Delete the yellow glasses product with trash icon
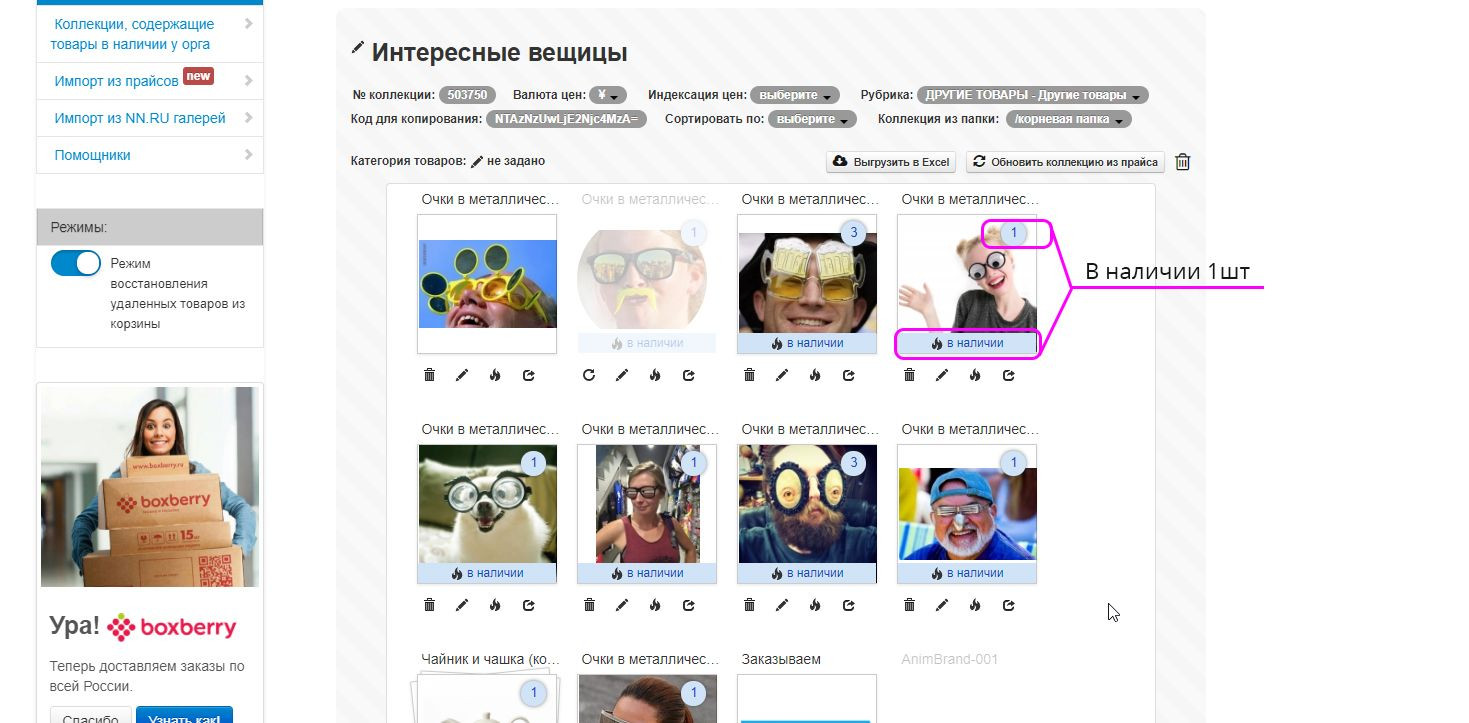 click(429, 375)
